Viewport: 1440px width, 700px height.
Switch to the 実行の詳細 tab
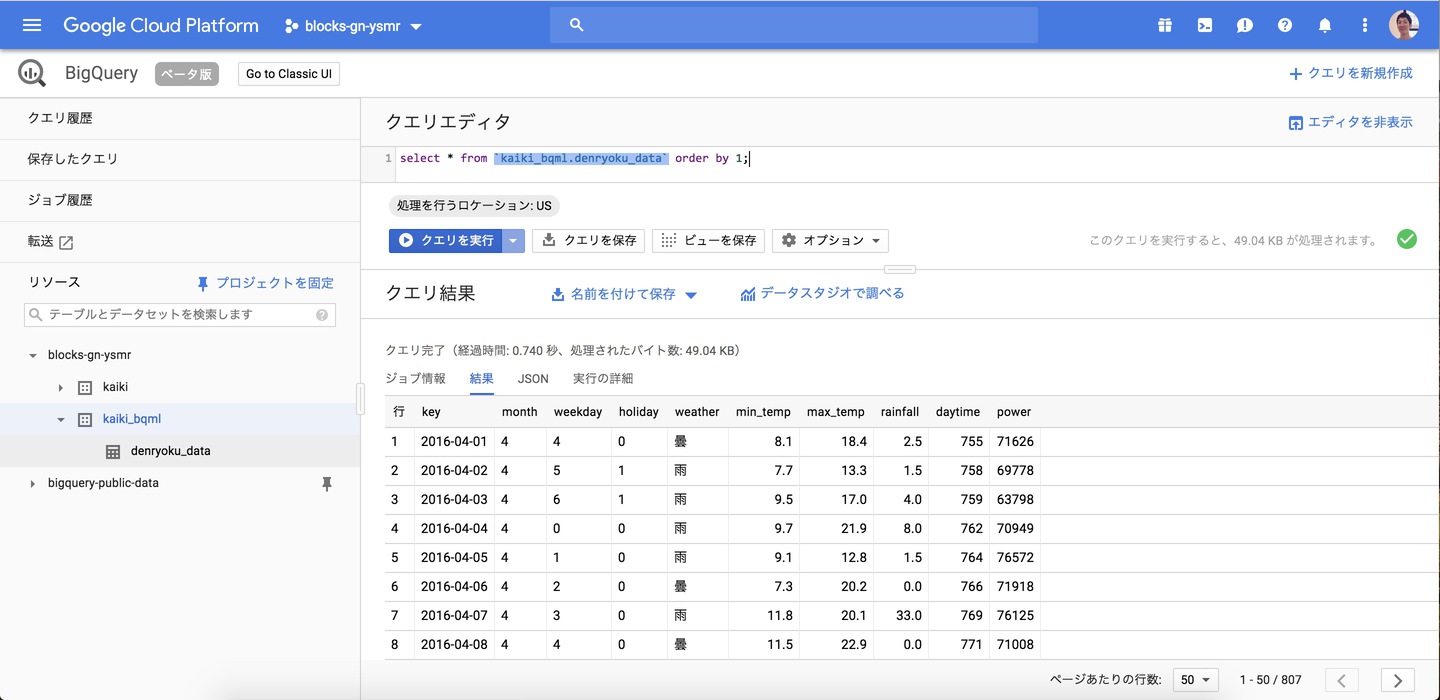[x=603, y=379]
